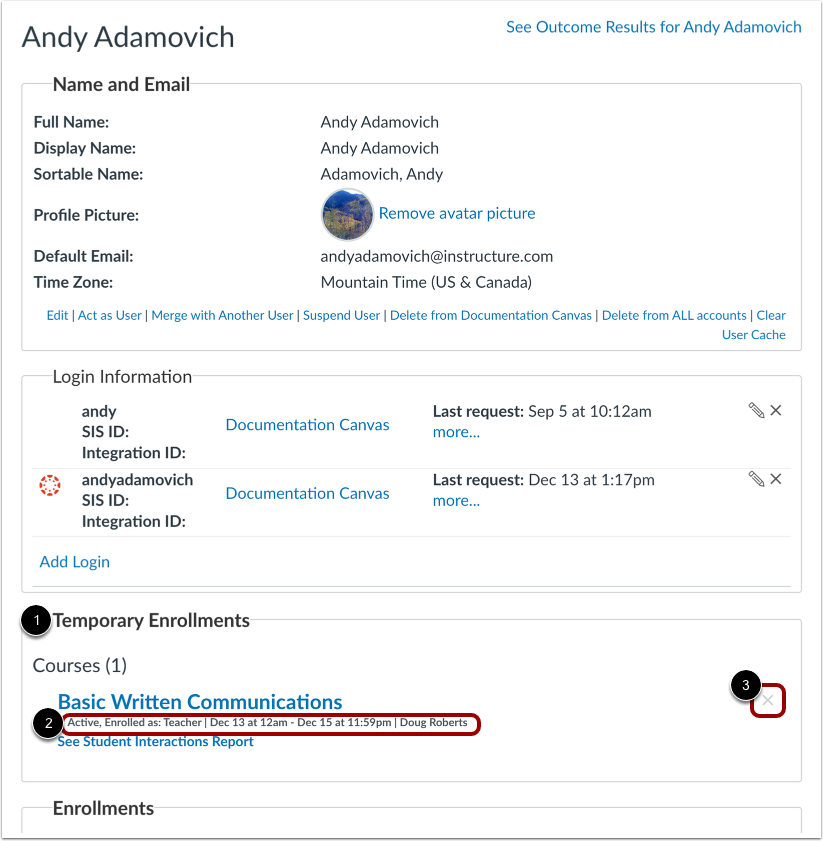Image resolution: width=823 pixels, height=841 pixels.
Task: Delete the andy login with its X icon
Action: point(776,409)
